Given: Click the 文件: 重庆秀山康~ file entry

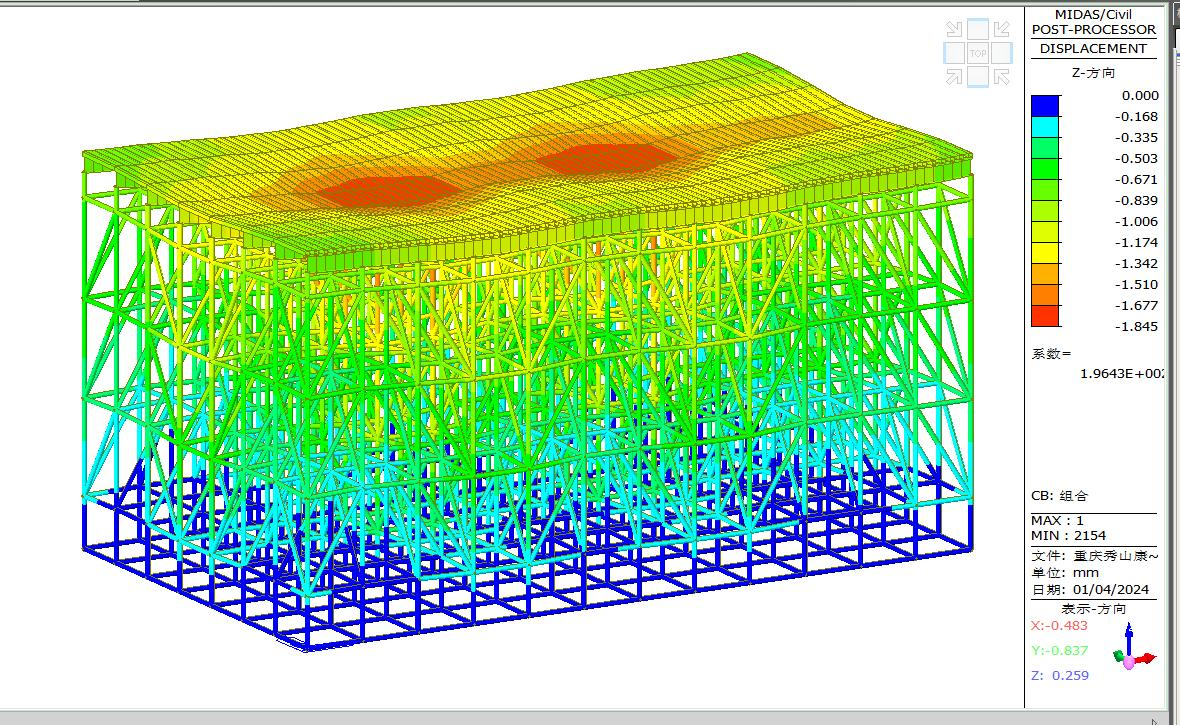Looking at the screenshot, I should point(1095,556).
